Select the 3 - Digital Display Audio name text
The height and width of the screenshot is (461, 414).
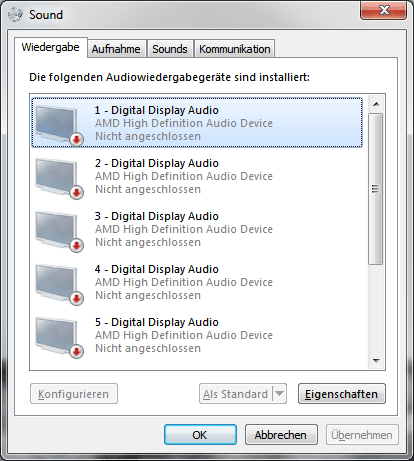pyautogui.click(x=157, y=216)
